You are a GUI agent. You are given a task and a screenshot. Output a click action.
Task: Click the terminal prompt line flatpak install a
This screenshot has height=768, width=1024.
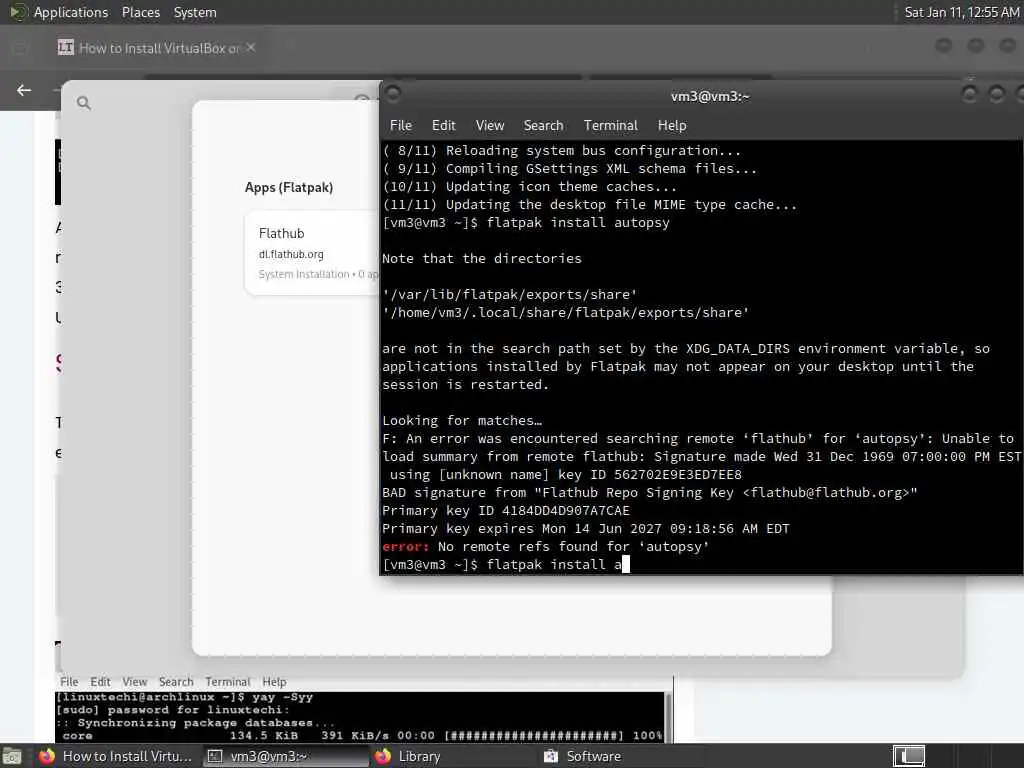pos(505,564)
